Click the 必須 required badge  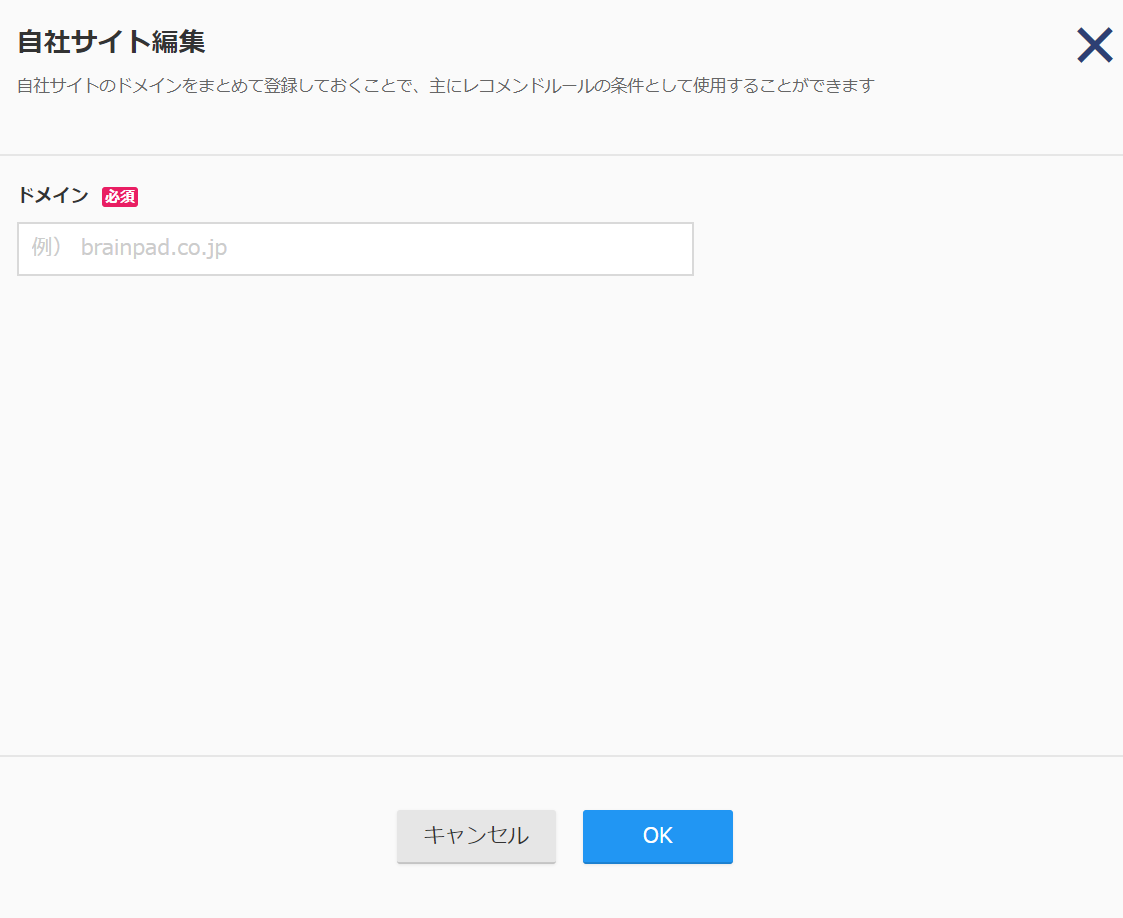120,196
